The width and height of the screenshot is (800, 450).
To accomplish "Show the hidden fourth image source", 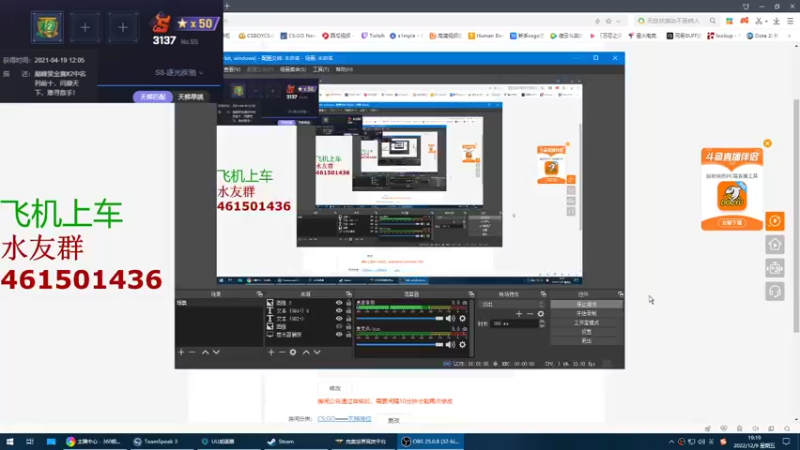I will (339, 326).
